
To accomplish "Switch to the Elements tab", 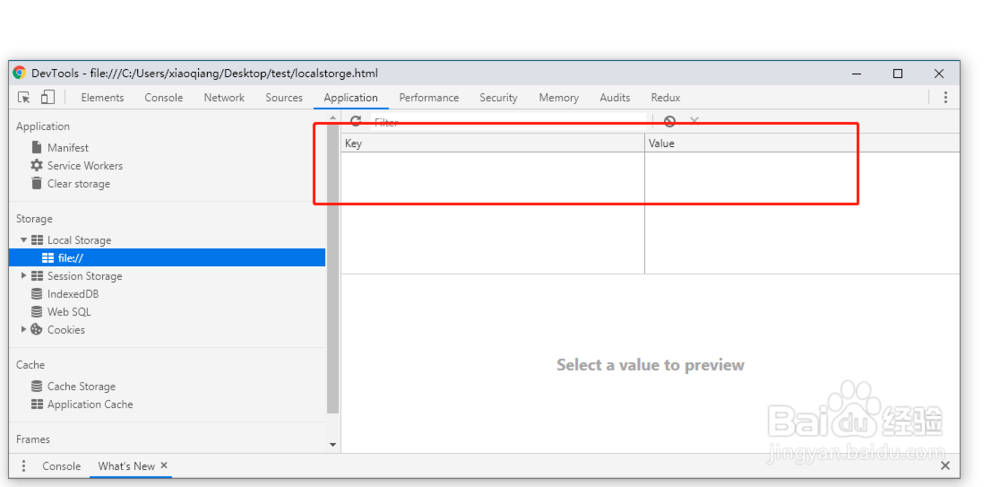I will [103, 98].
